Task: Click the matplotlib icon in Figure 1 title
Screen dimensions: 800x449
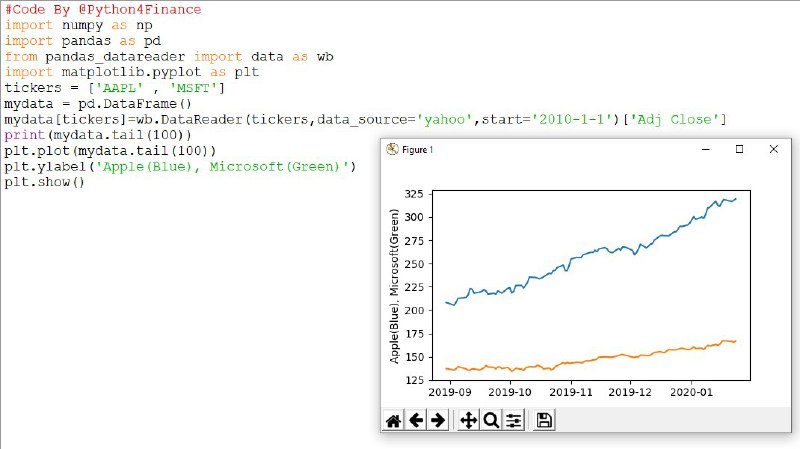Action: (x=392, y=149)
